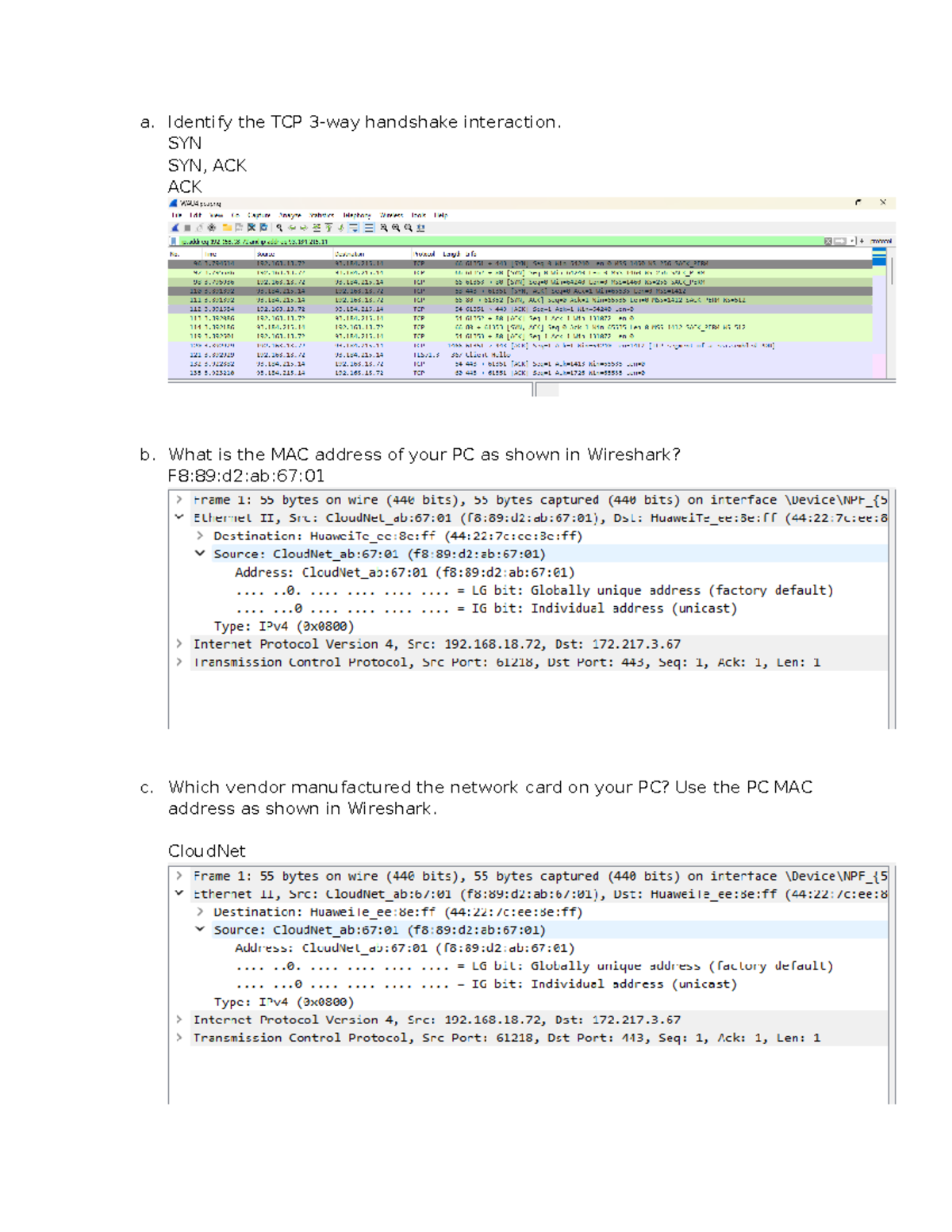Select the TLSv1.3 Client Hello packet row

click(x=520, y=355)
